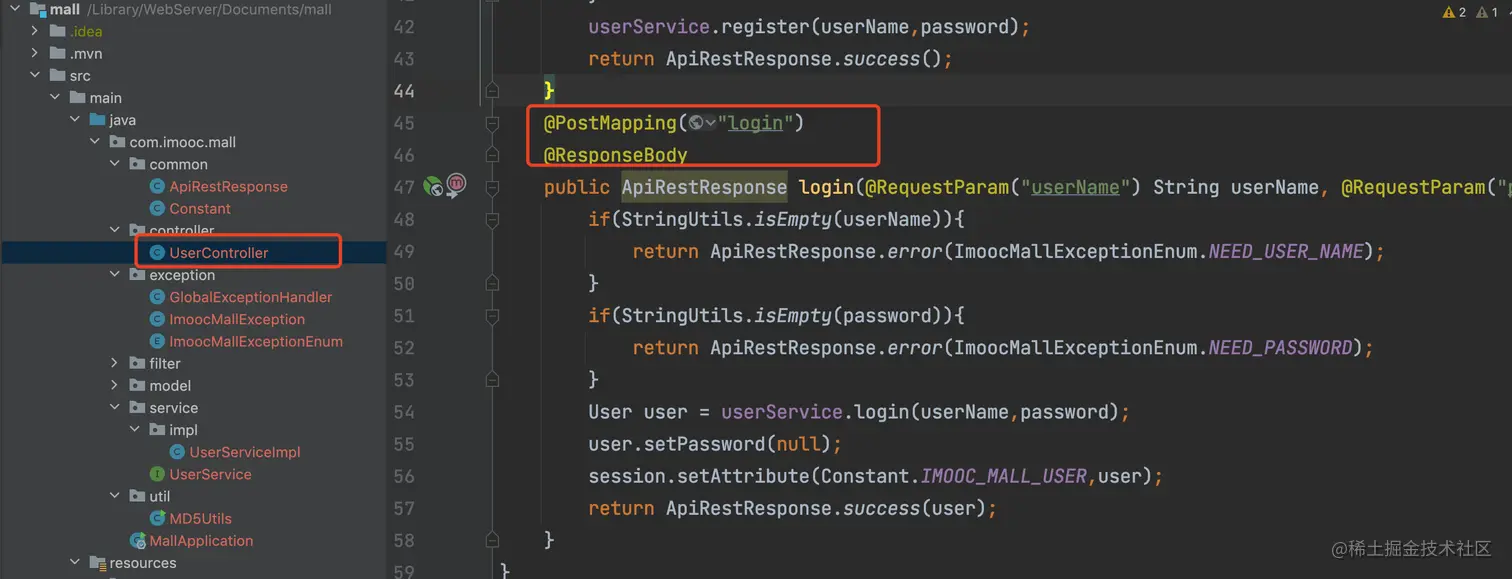Collapse the util package
The image size is (1512, 579).
pyautogui.click(x=115, y=496)
